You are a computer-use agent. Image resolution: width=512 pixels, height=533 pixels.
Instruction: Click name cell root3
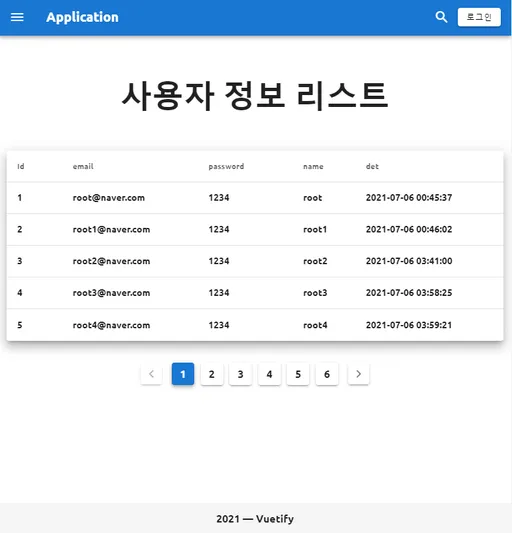315,293
